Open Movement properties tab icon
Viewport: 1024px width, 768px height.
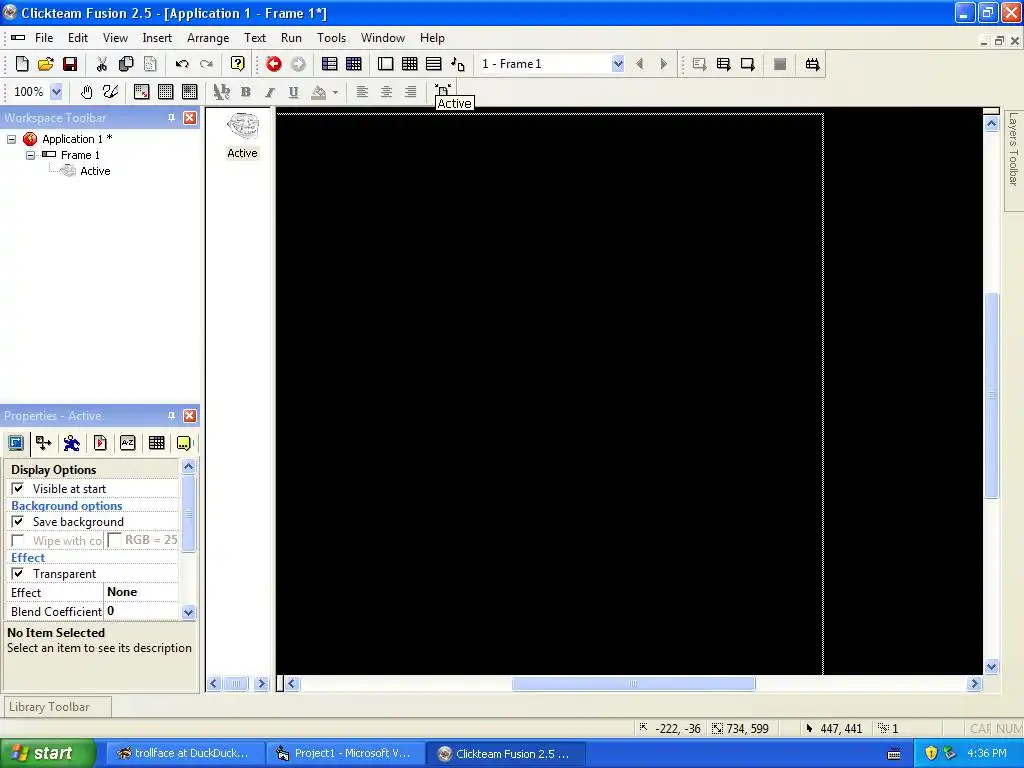[x=44, y=443]
